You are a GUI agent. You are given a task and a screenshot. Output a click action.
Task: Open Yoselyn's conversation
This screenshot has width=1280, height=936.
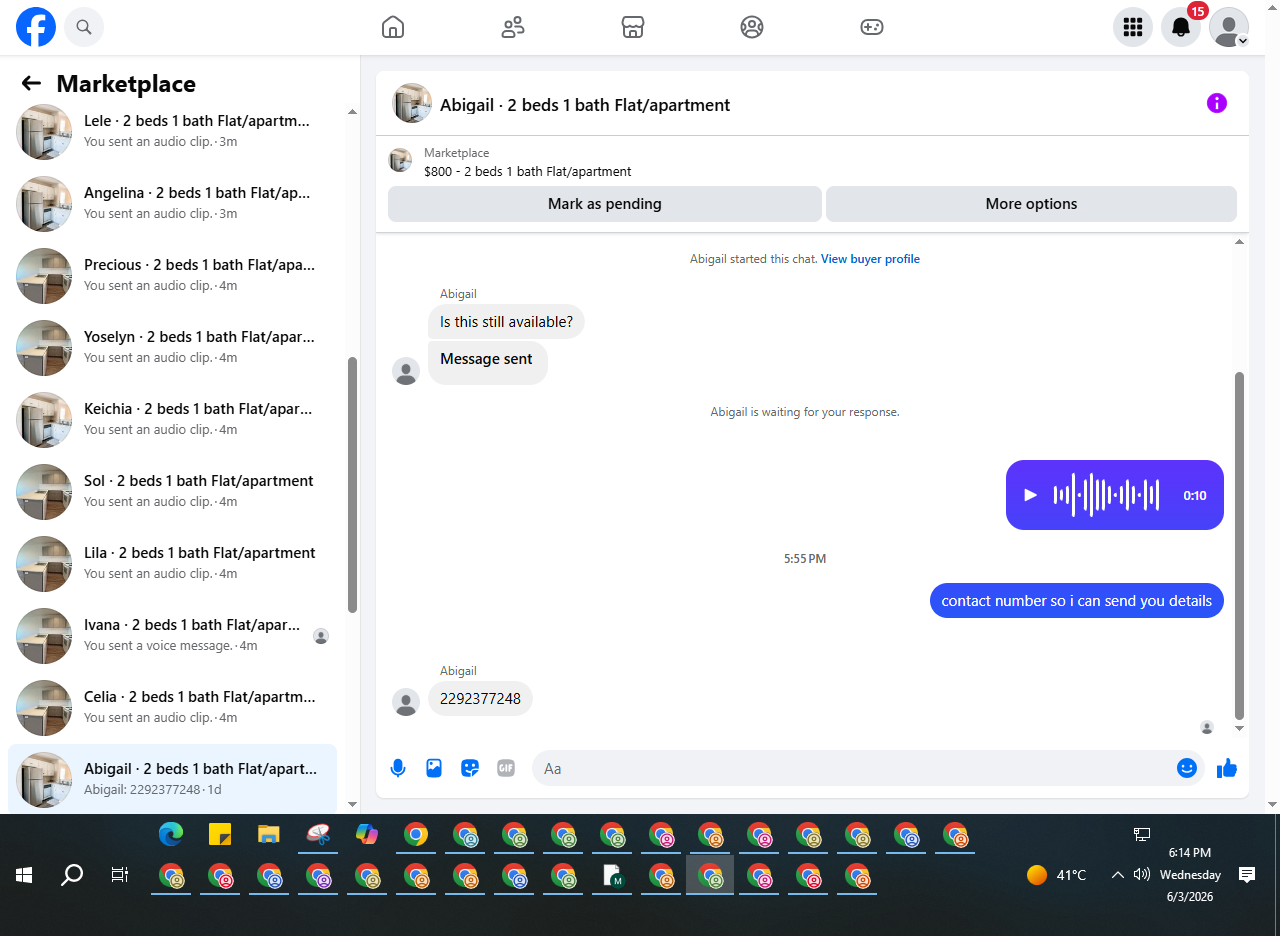(x=172, y=348)
